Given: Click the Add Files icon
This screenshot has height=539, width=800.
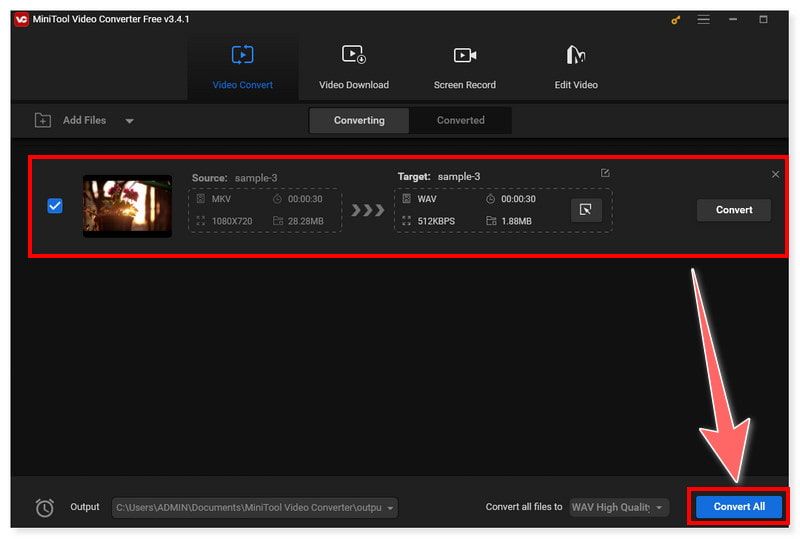Looking at the screenshot, I should coord(43,121).
